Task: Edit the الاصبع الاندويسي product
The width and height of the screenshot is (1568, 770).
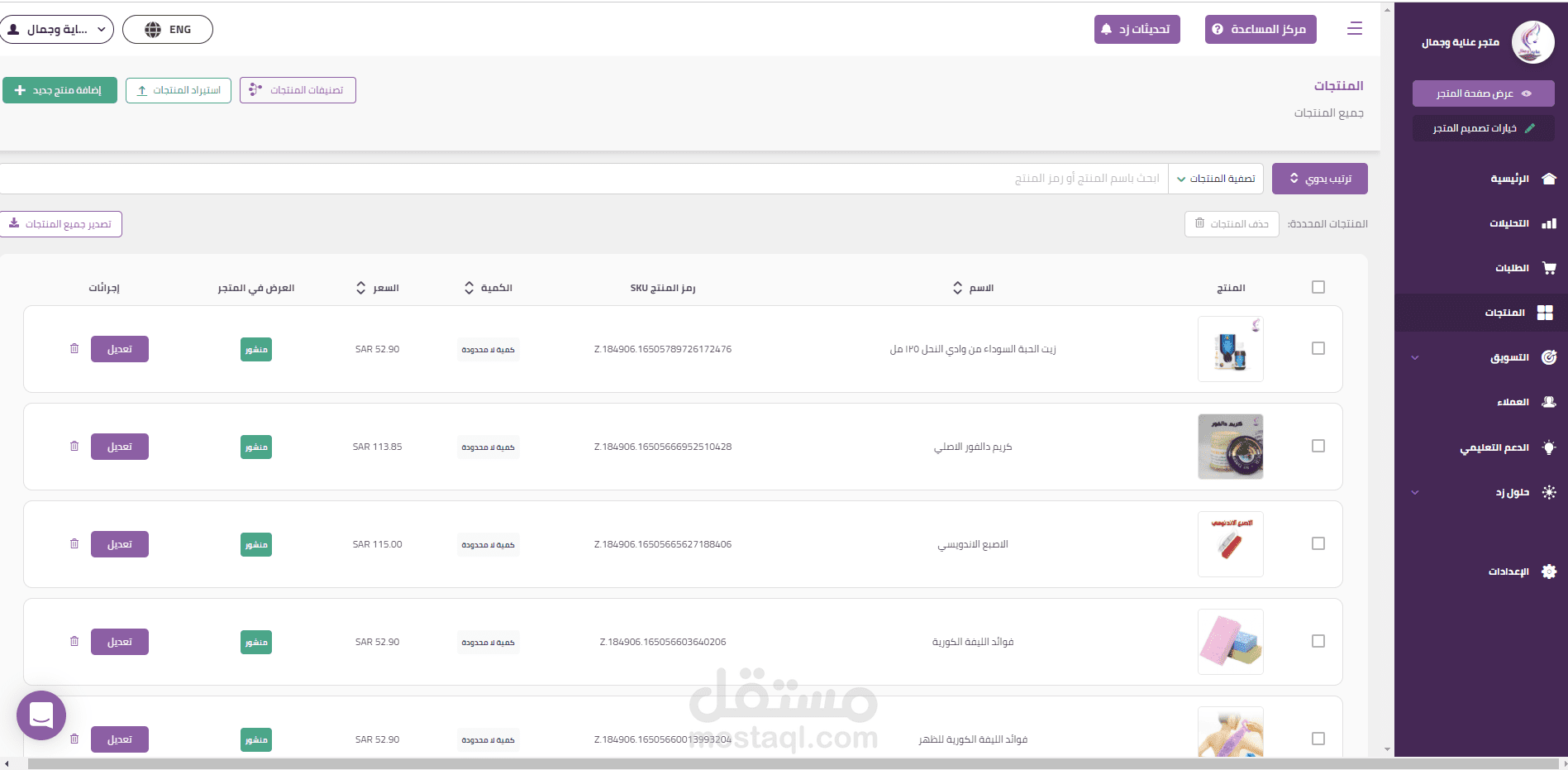Action: (x=120, y=544)
